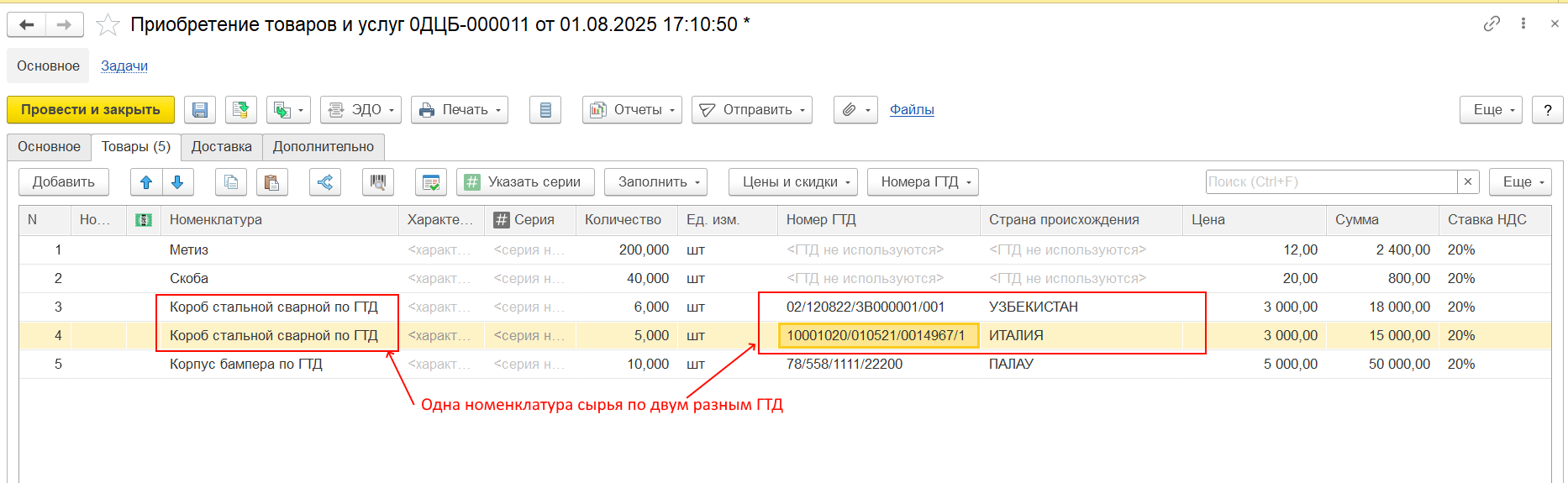1568x483 pixels.
Task: Select the Корпус бампера по ГТД row
Action: click(x=246, y=365)
